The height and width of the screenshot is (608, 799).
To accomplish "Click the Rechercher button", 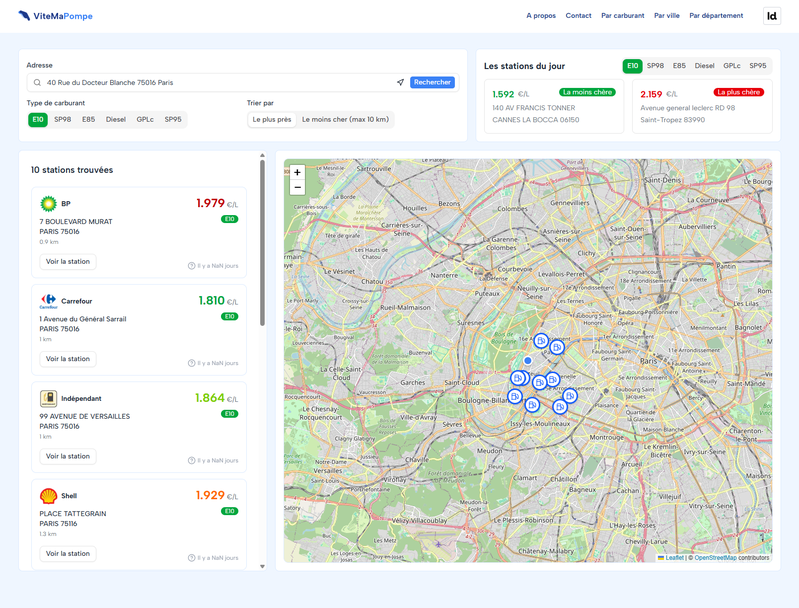I will 432,83.
